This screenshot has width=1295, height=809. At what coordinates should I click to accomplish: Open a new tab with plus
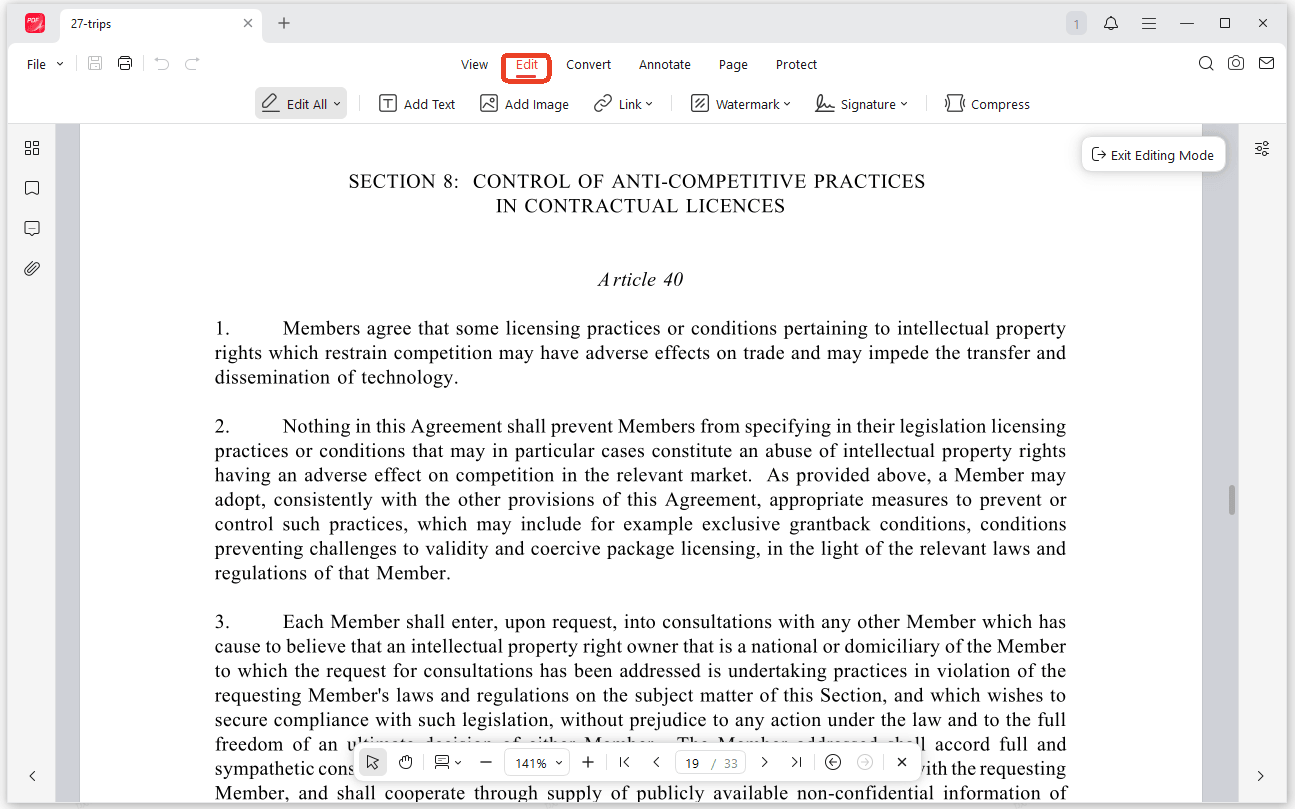click(284, 23)
